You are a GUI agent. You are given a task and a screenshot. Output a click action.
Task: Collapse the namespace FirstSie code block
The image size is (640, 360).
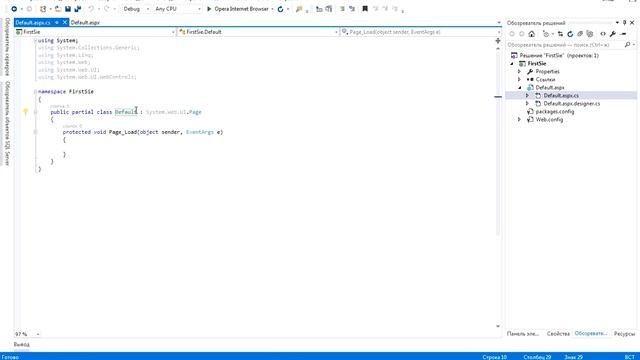(36, 91)
